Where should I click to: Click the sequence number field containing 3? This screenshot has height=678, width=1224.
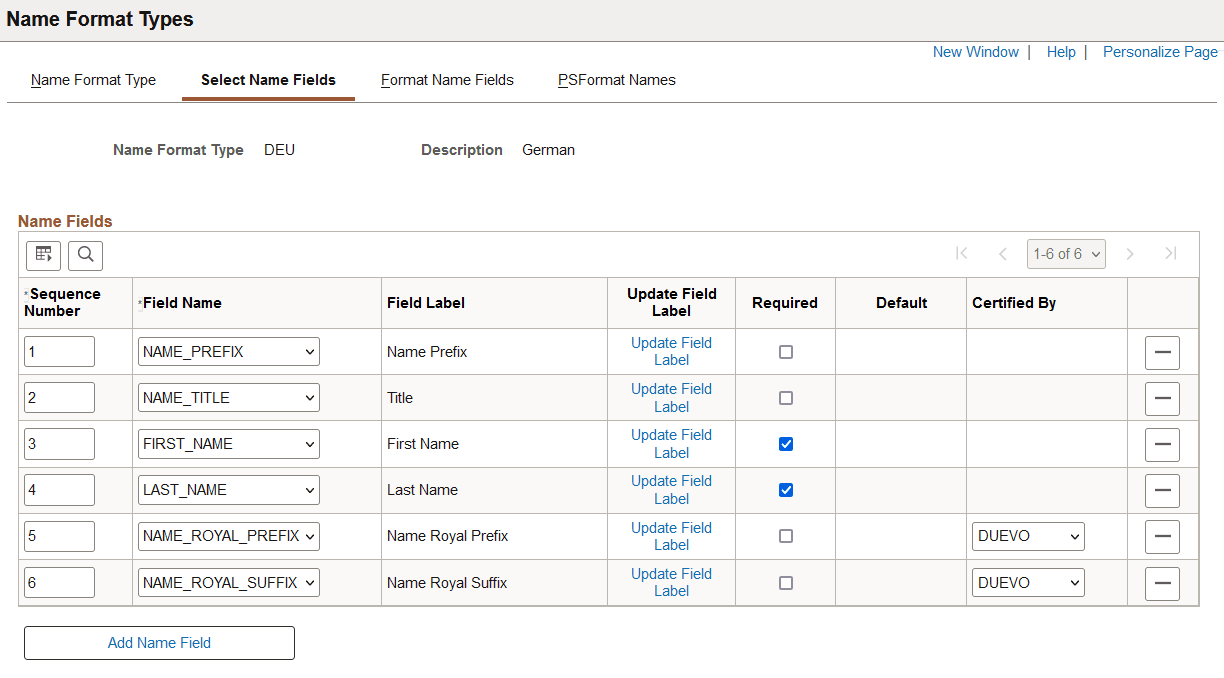[x=59, y=444]
